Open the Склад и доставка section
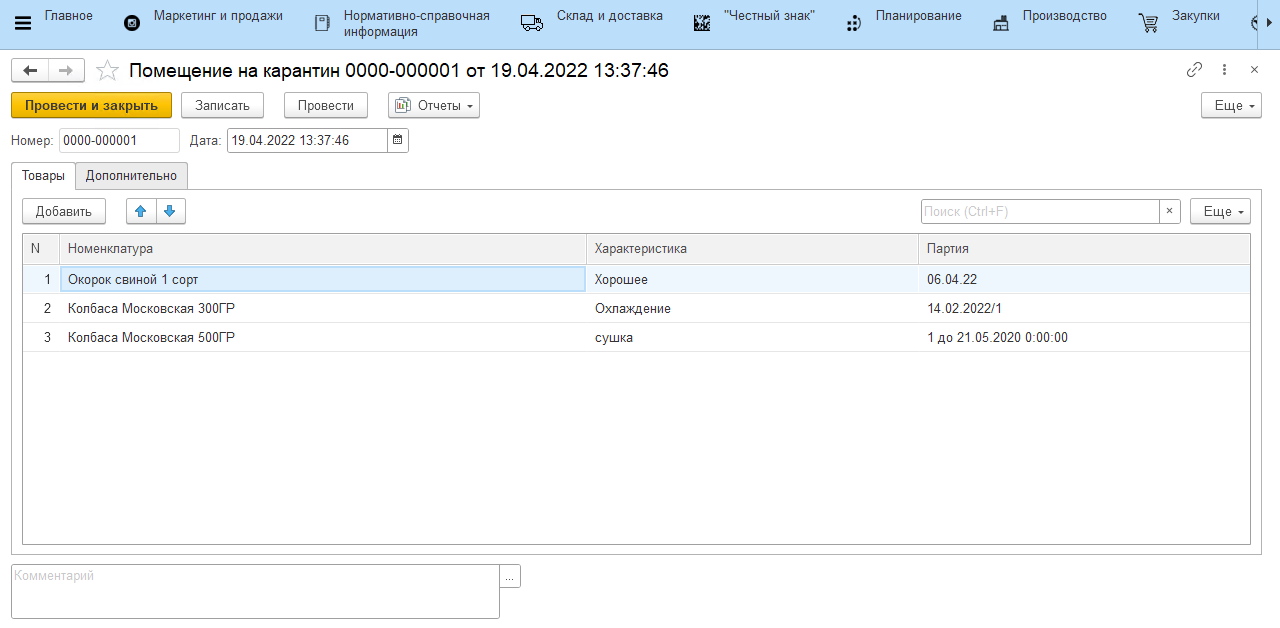Image resolution: width=1280 pixels, height=628 pixels. (x=608, y=17)
